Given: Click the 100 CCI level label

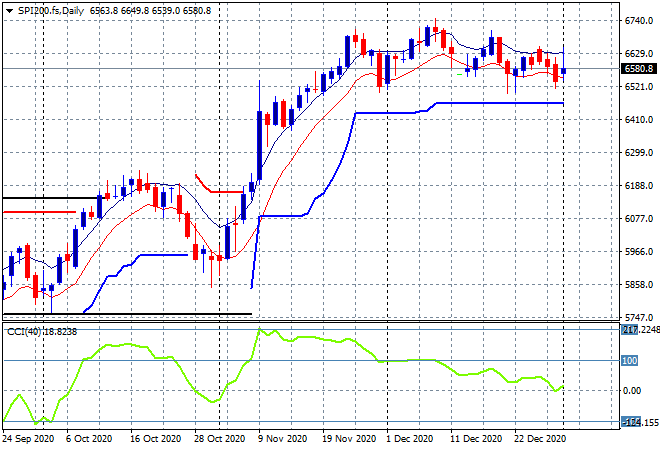Looking at the screenshot, I should point(630,361).
